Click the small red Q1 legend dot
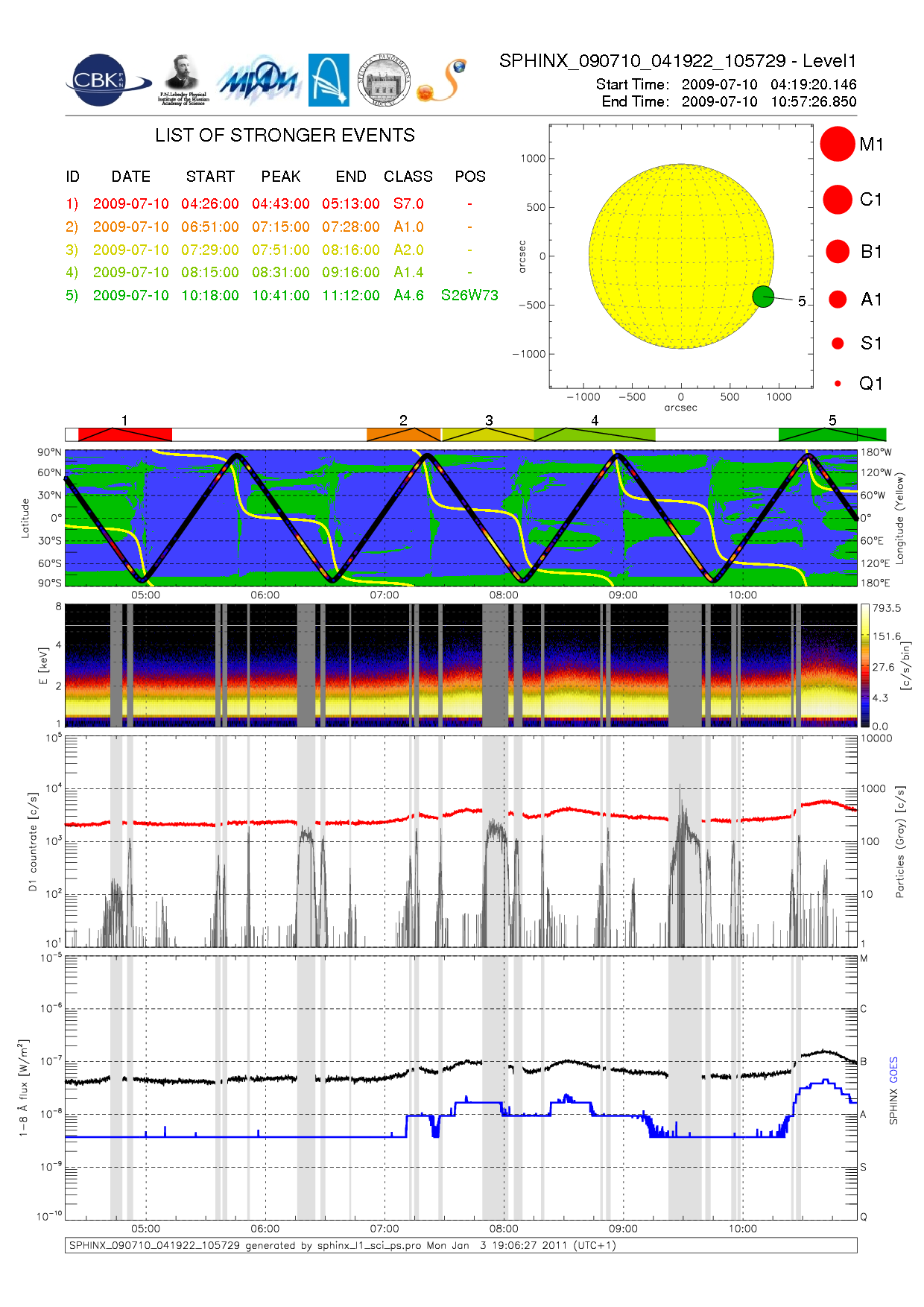924x1307 pixels. [x=838, y=384]
